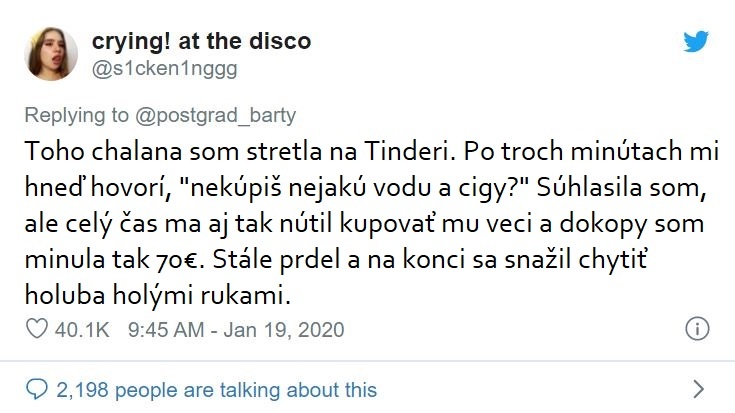Open the "crying! at the disco" profile name

point(201,41)
